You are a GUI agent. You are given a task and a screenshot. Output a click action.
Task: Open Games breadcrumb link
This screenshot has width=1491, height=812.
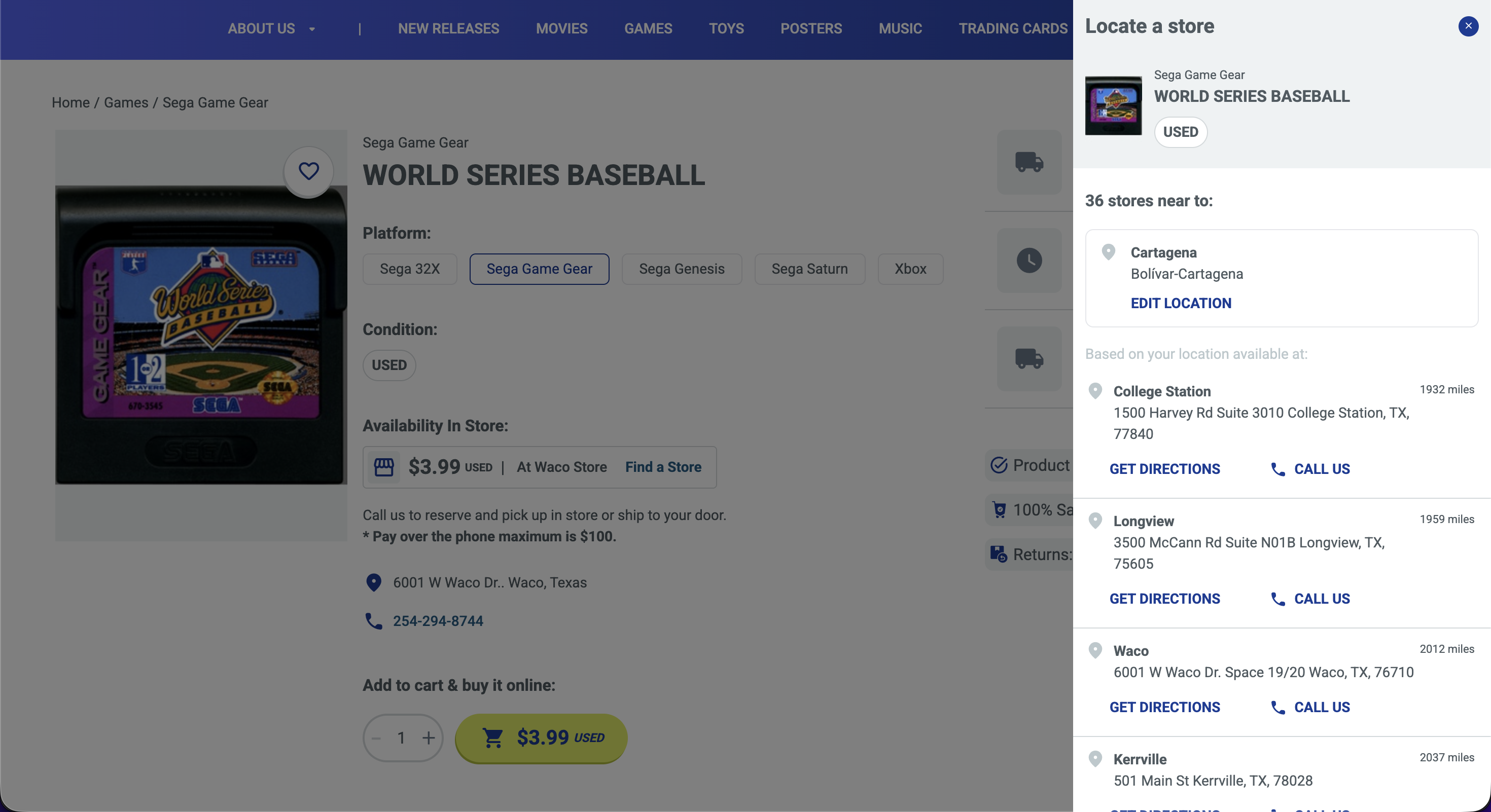coord(126,102)
